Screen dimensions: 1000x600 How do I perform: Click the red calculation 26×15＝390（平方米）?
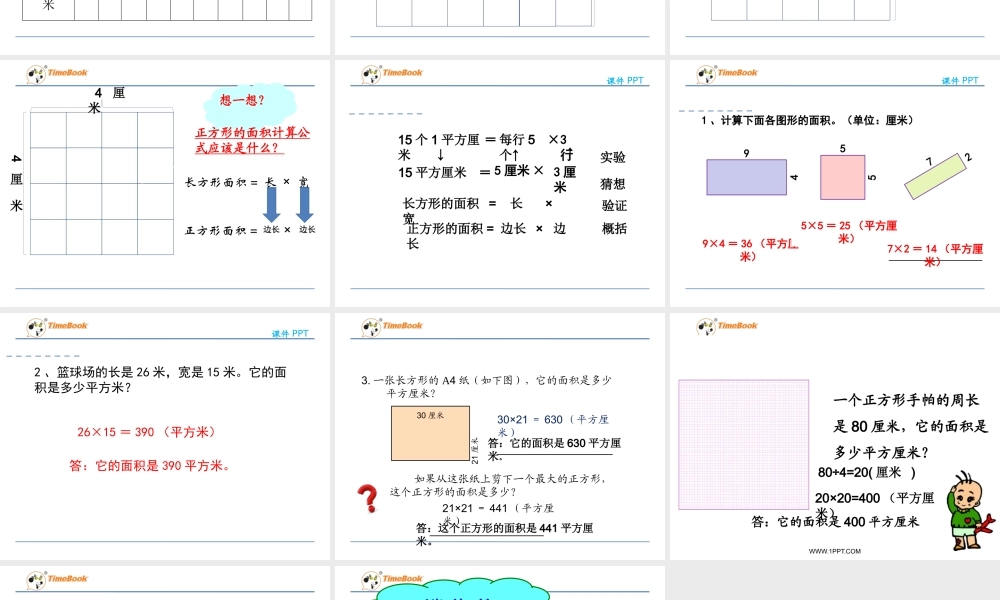point(147,432)
